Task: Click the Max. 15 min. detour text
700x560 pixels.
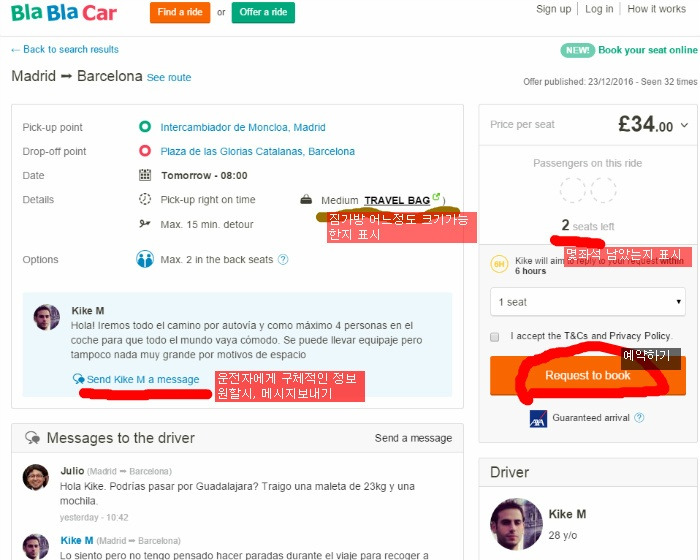Action: (x=207, y=224)
